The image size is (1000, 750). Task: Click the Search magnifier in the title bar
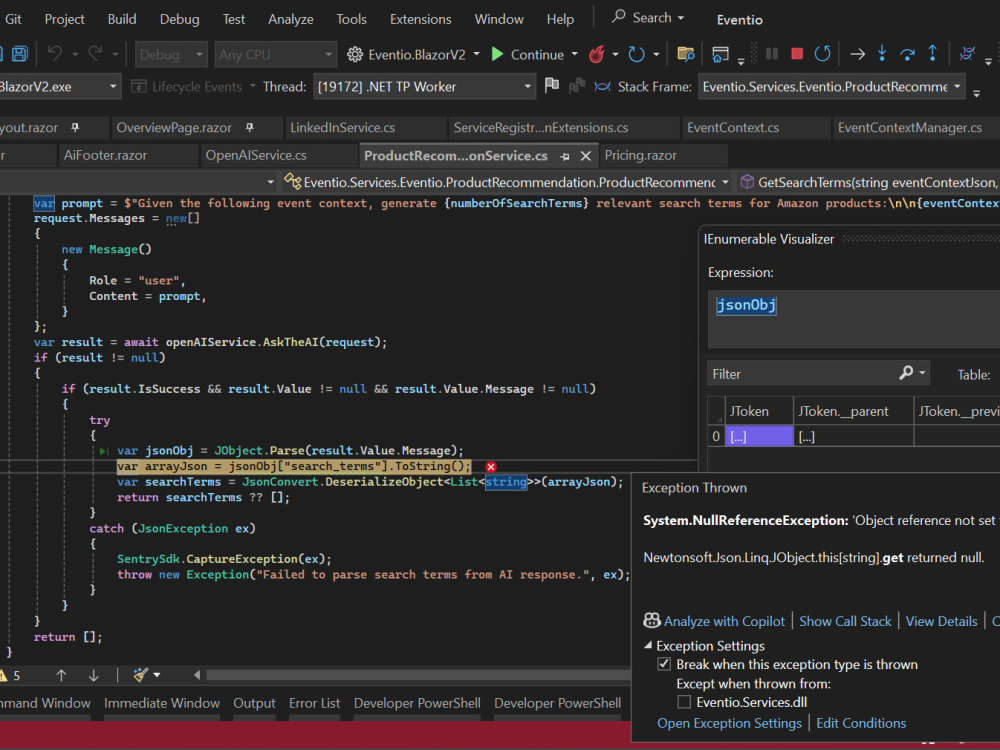coord(619,17)
